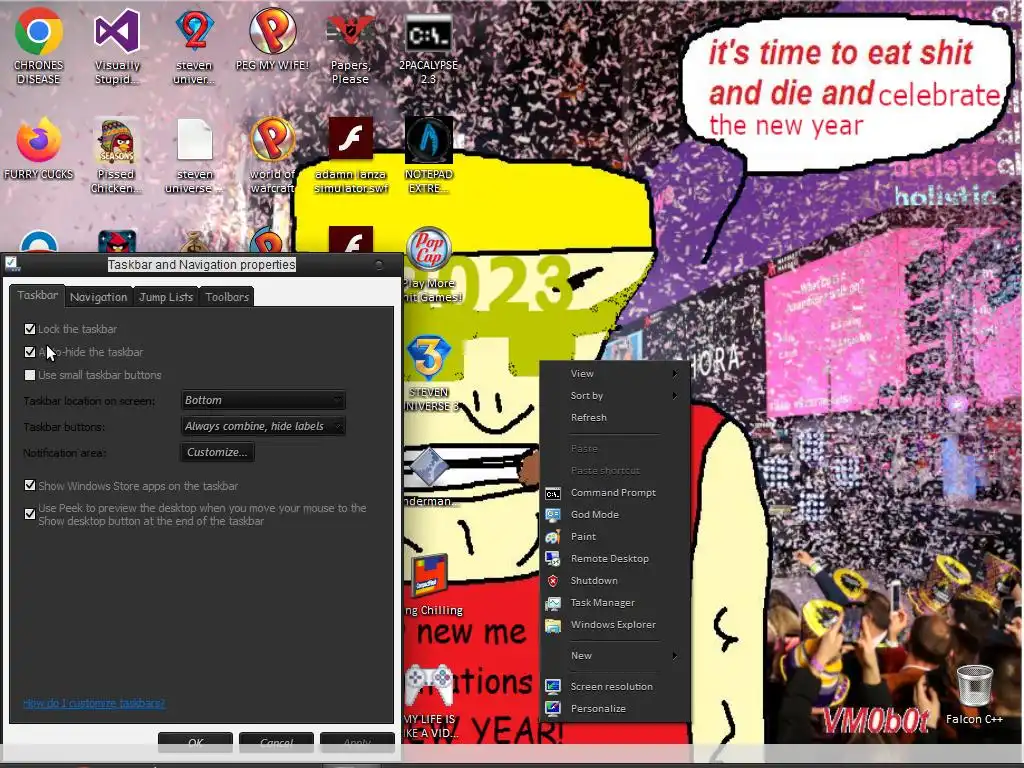The height and width of the screenshot is (768, 1024).
Task: Open the floppy disk Chilling icon
Action: pos(428,575)
